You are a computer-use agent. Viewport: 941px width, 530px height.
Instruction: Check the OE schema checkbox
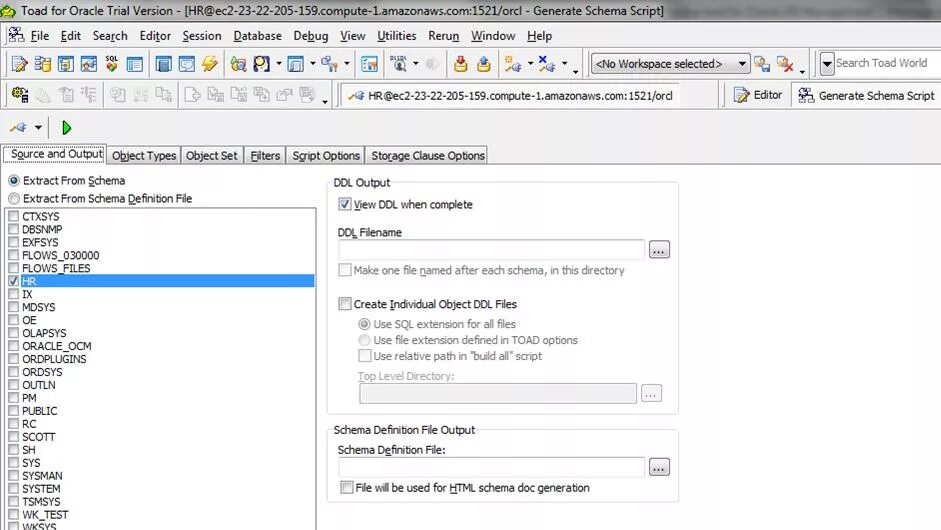point(13,320)
